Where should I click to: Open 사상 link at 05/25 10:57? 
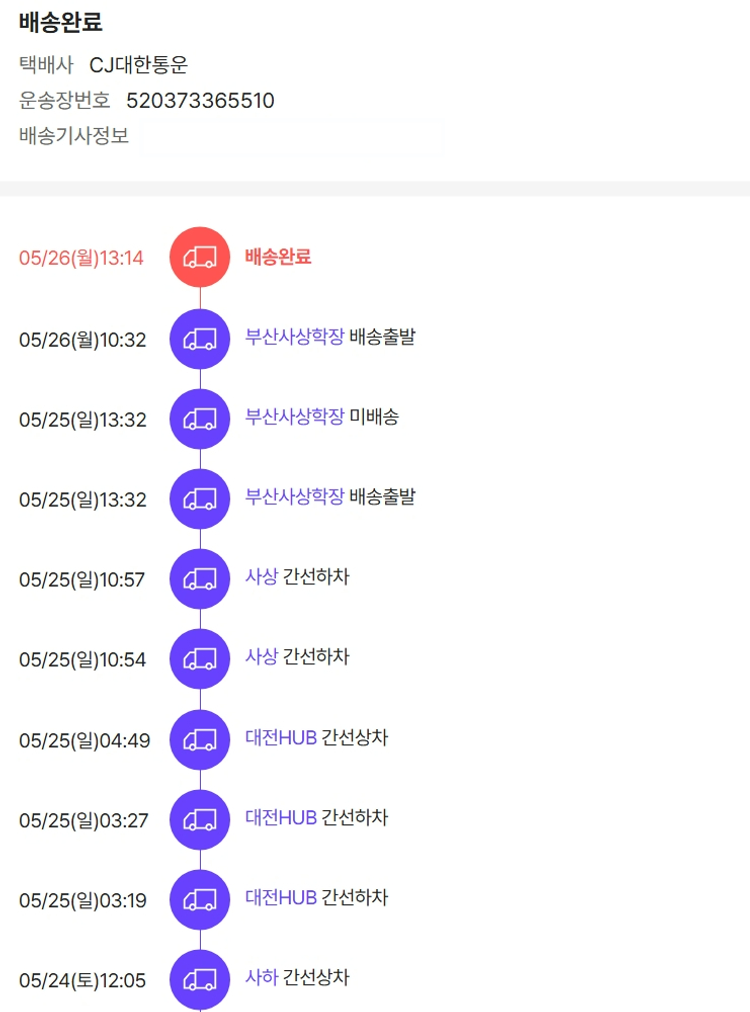click(261, 577)
